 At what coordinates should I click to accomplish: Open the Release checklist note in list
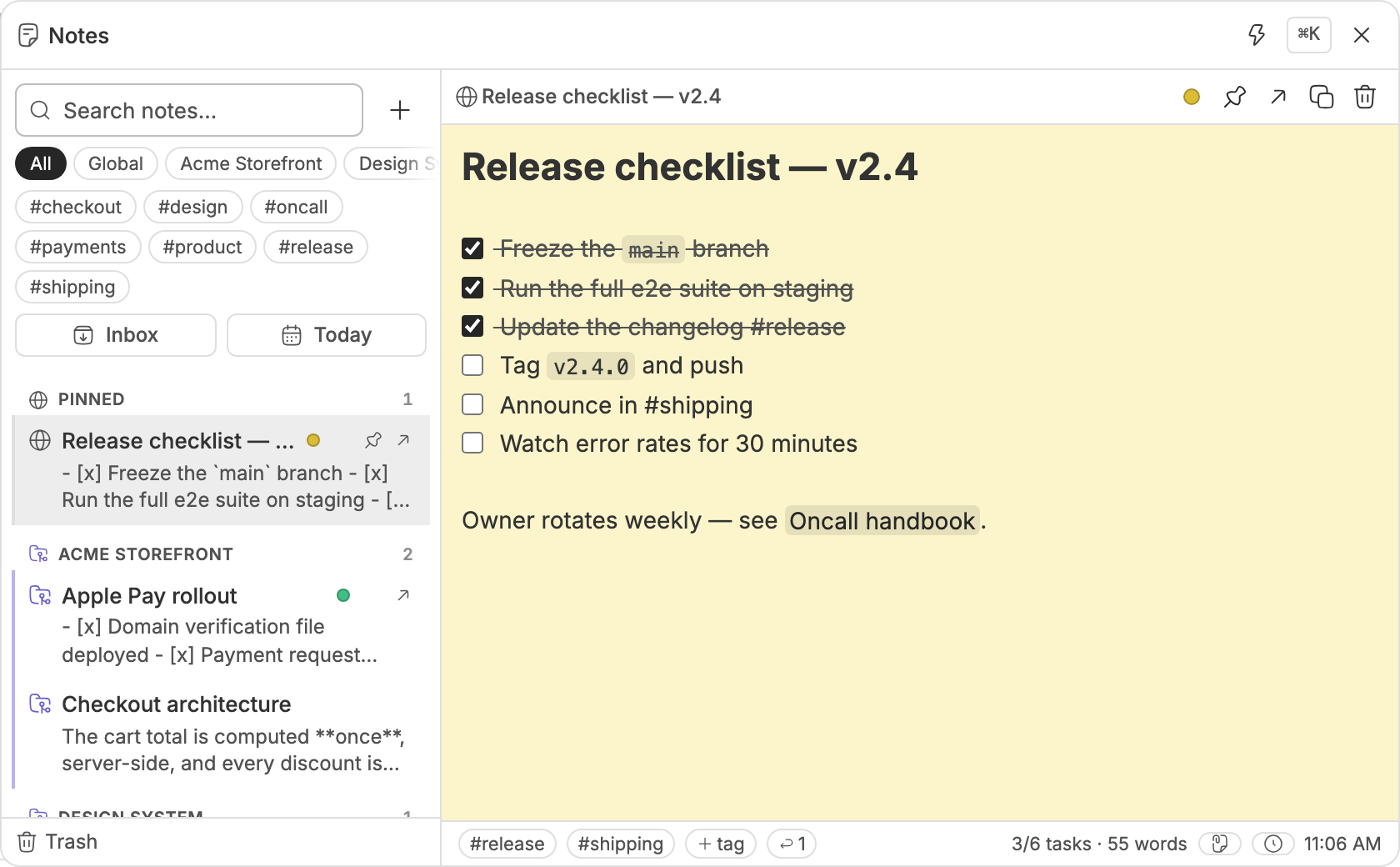221,470
